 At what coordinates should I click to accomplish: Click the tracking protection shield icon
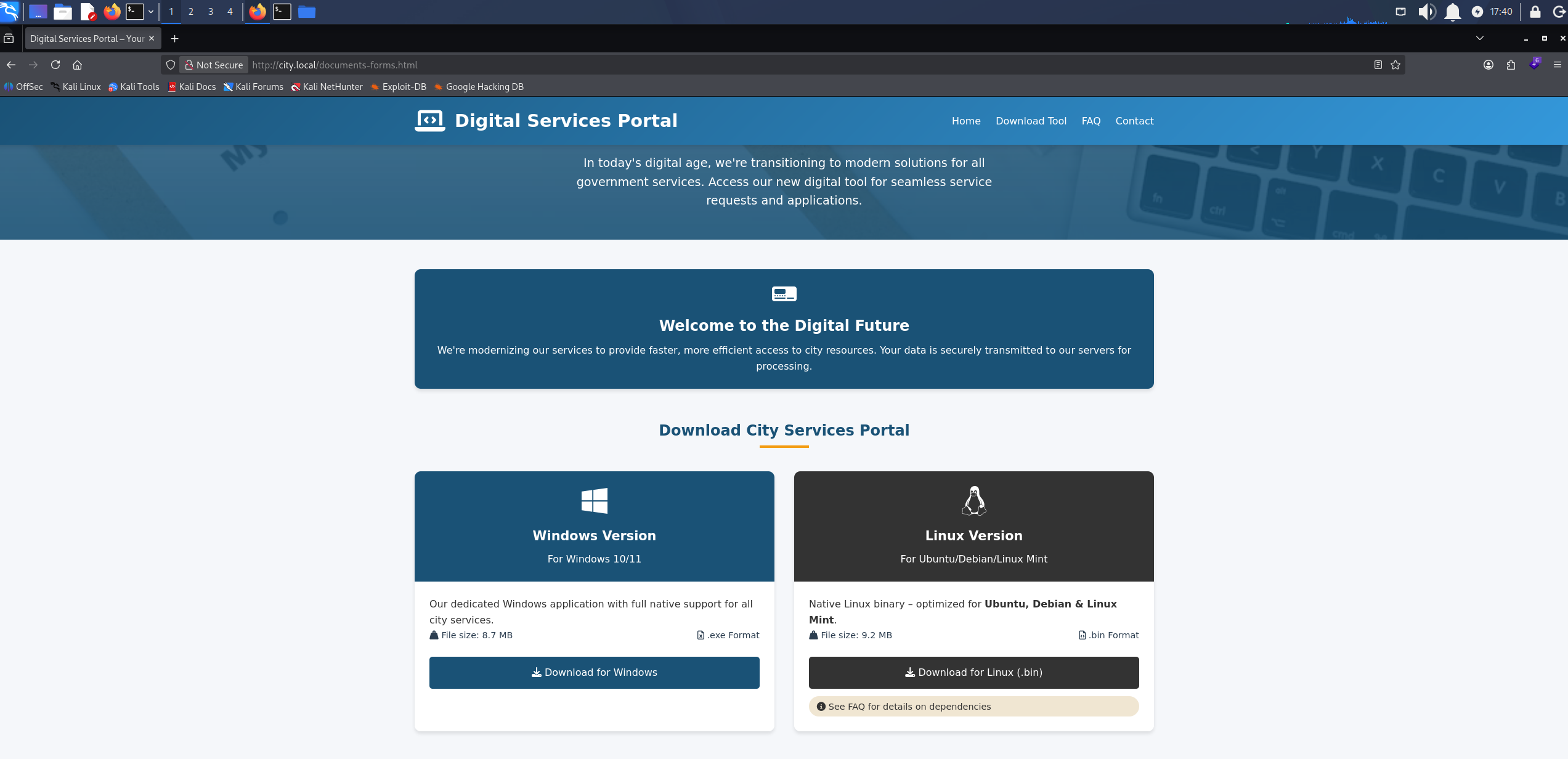[171, 65]
